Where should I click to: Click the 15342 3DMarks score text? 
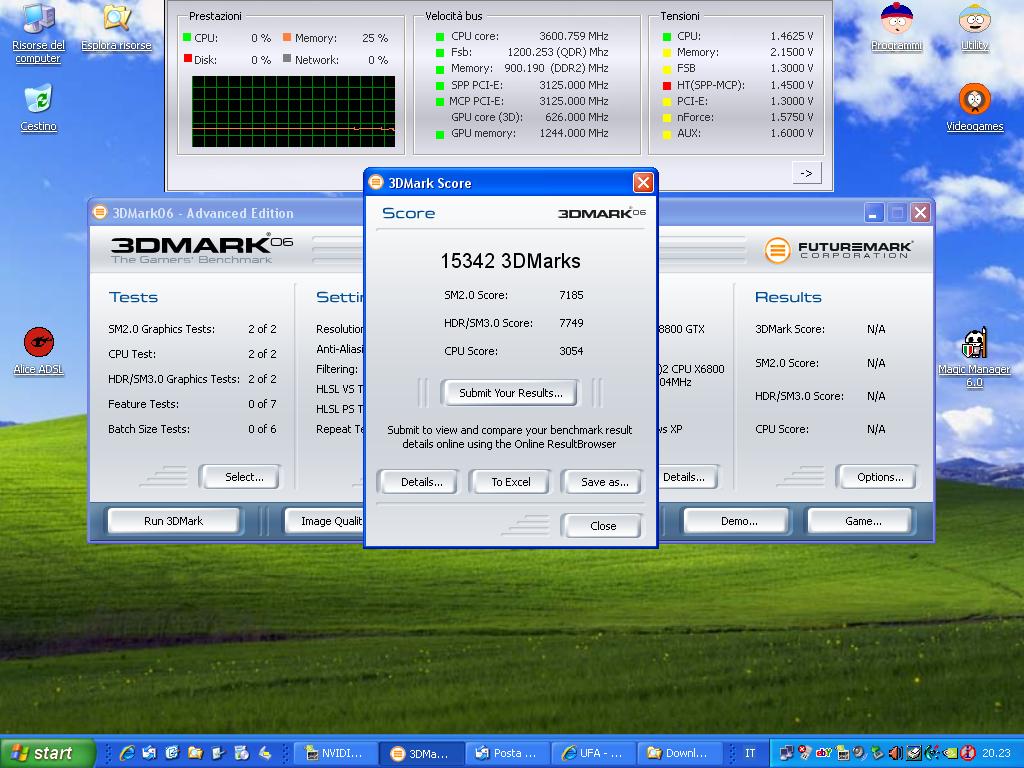pyautogui.click(x=510, y=261)
